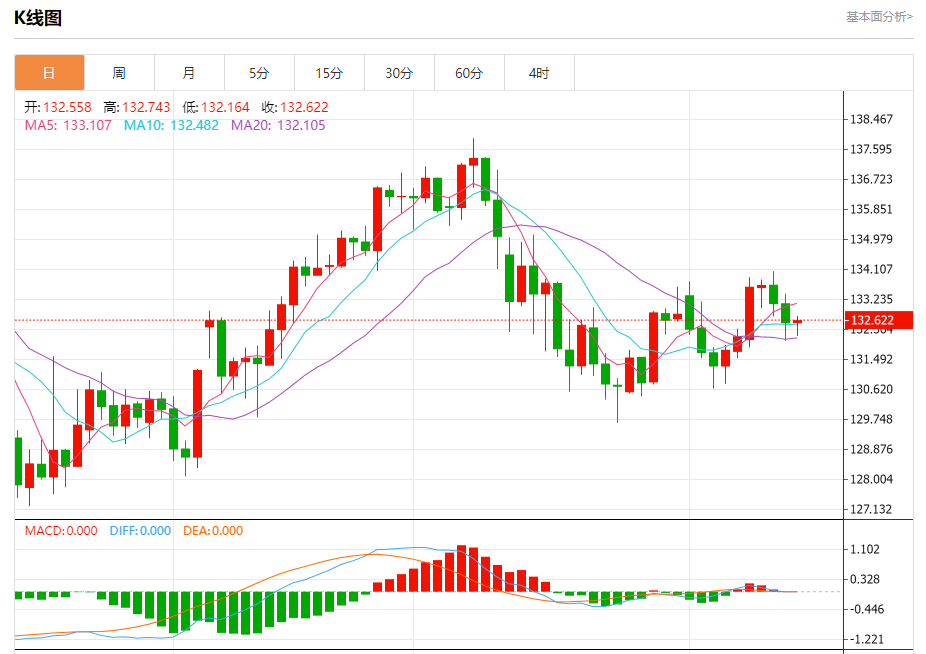Click the -0.446 MACD axis label
Screen dimensions: 926x654
click(865, 609)
